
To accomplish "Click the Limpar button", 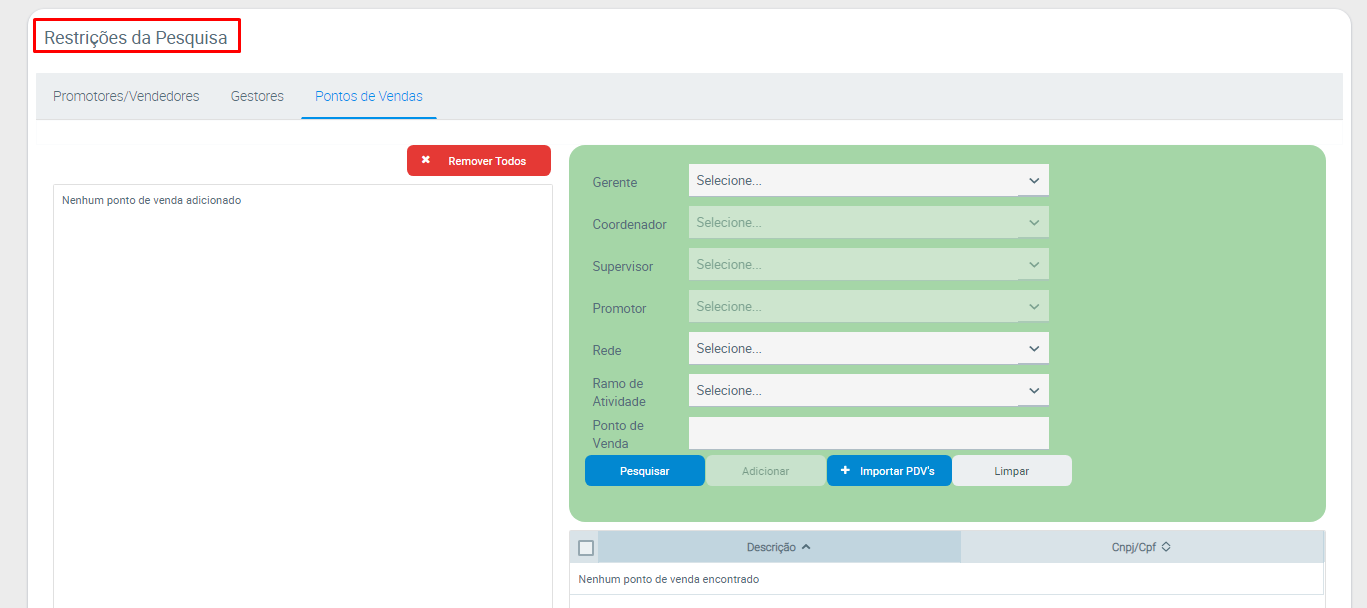I will coord(1011,471).
